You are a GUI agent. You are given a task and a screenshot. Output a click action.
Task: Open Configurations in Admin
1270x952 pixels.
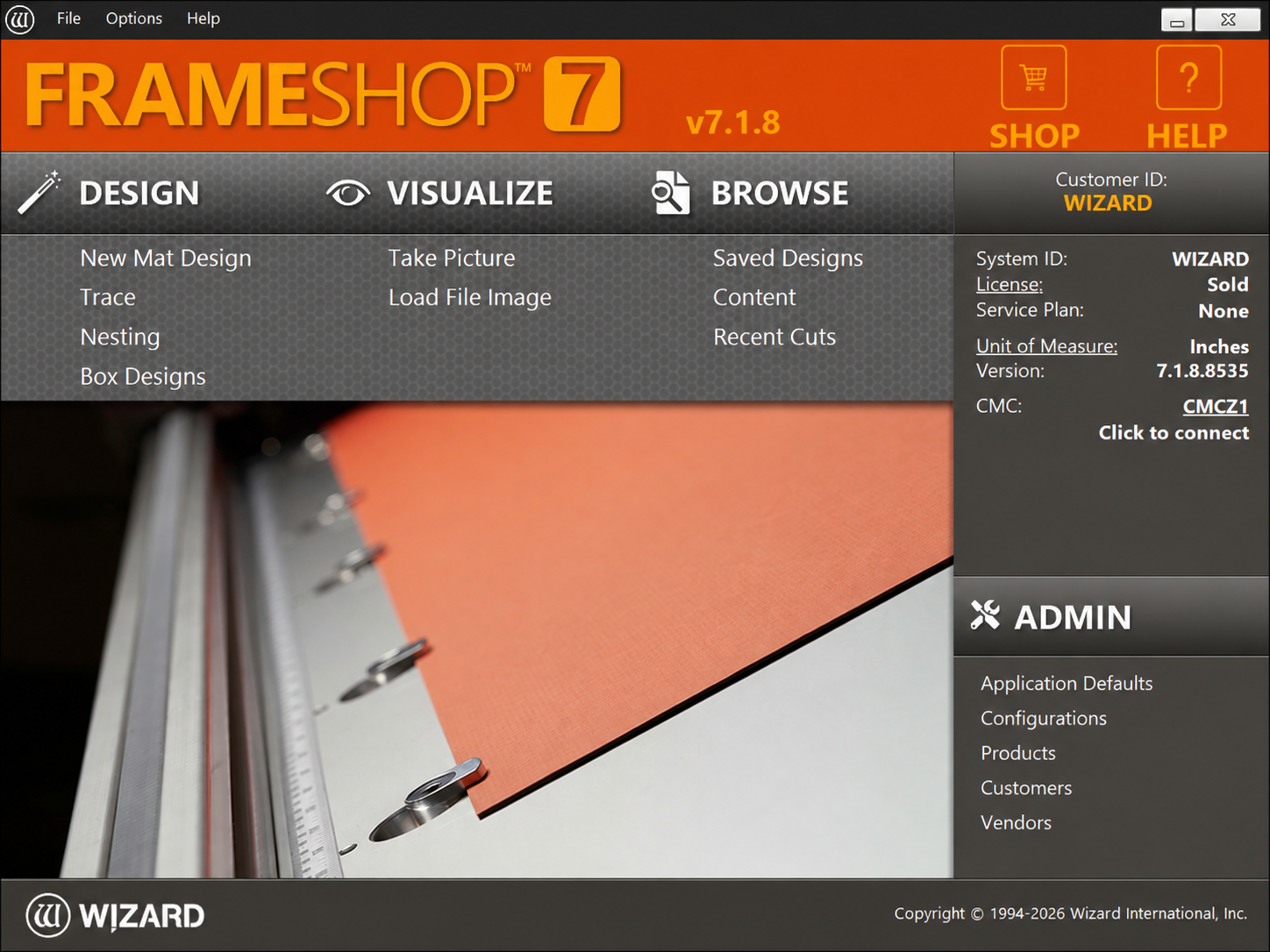(1044, 719)
